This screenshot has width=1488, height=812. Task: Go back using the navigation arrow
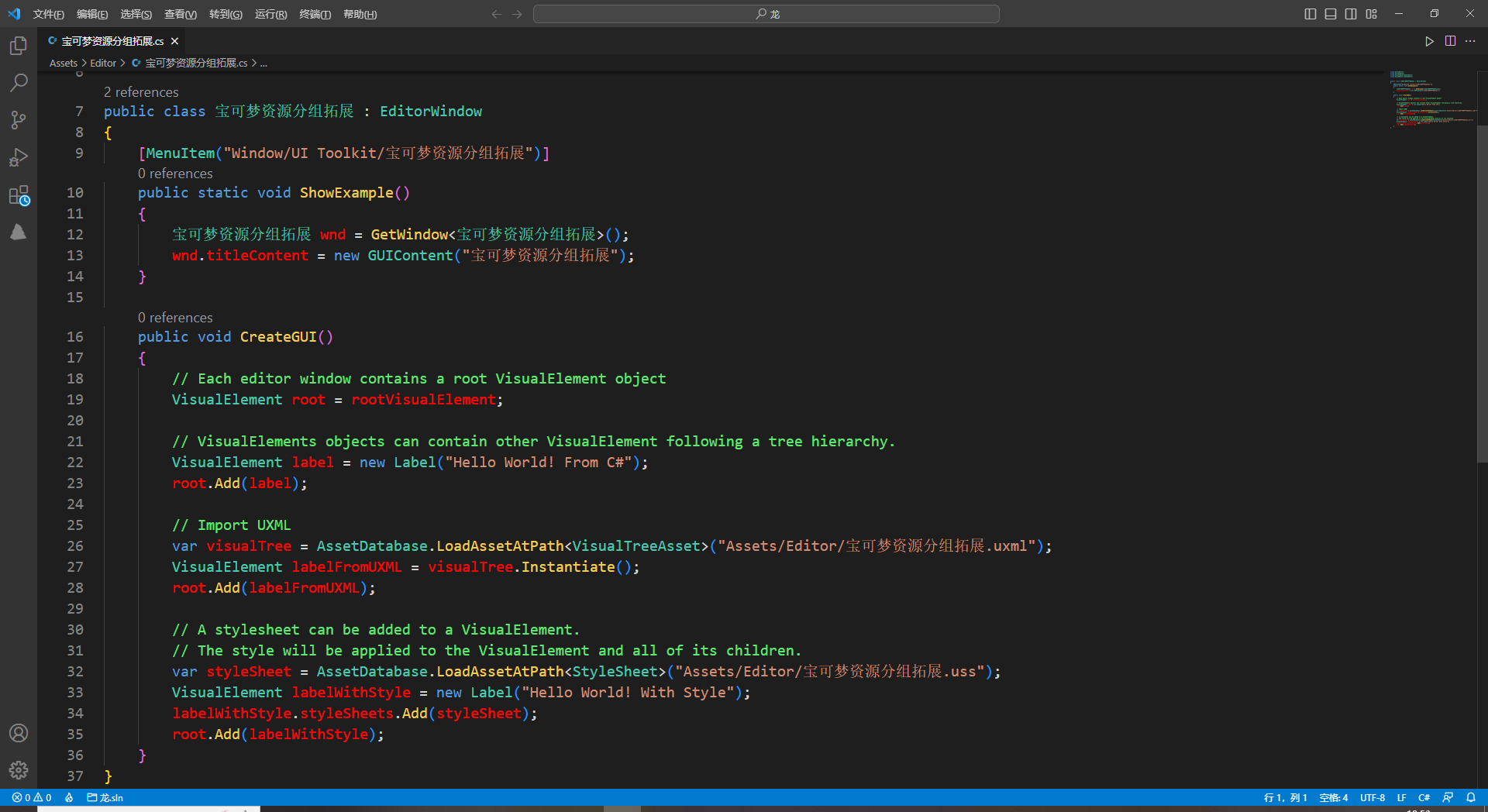(497, 14)
